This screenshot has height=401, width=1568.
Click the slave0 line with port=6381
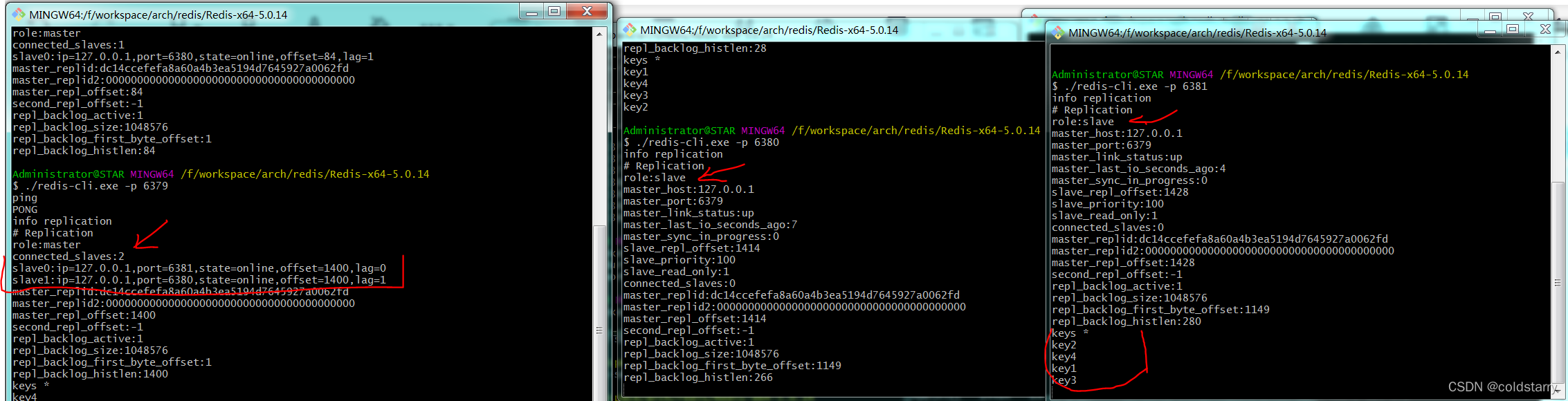coord(199,268)
